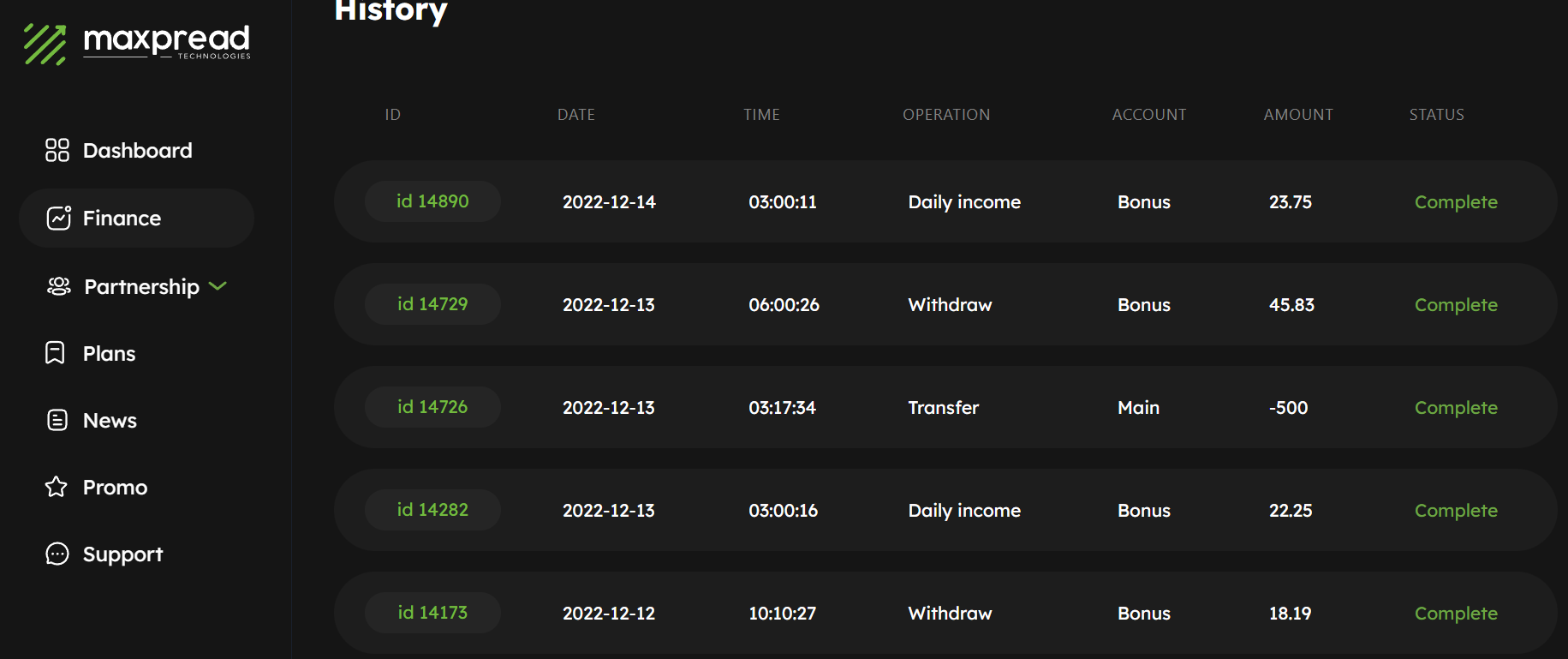This screenshot has height=659, width=1568.
Task: Click the id 14282 badge
Action: [x=432, y=510]
